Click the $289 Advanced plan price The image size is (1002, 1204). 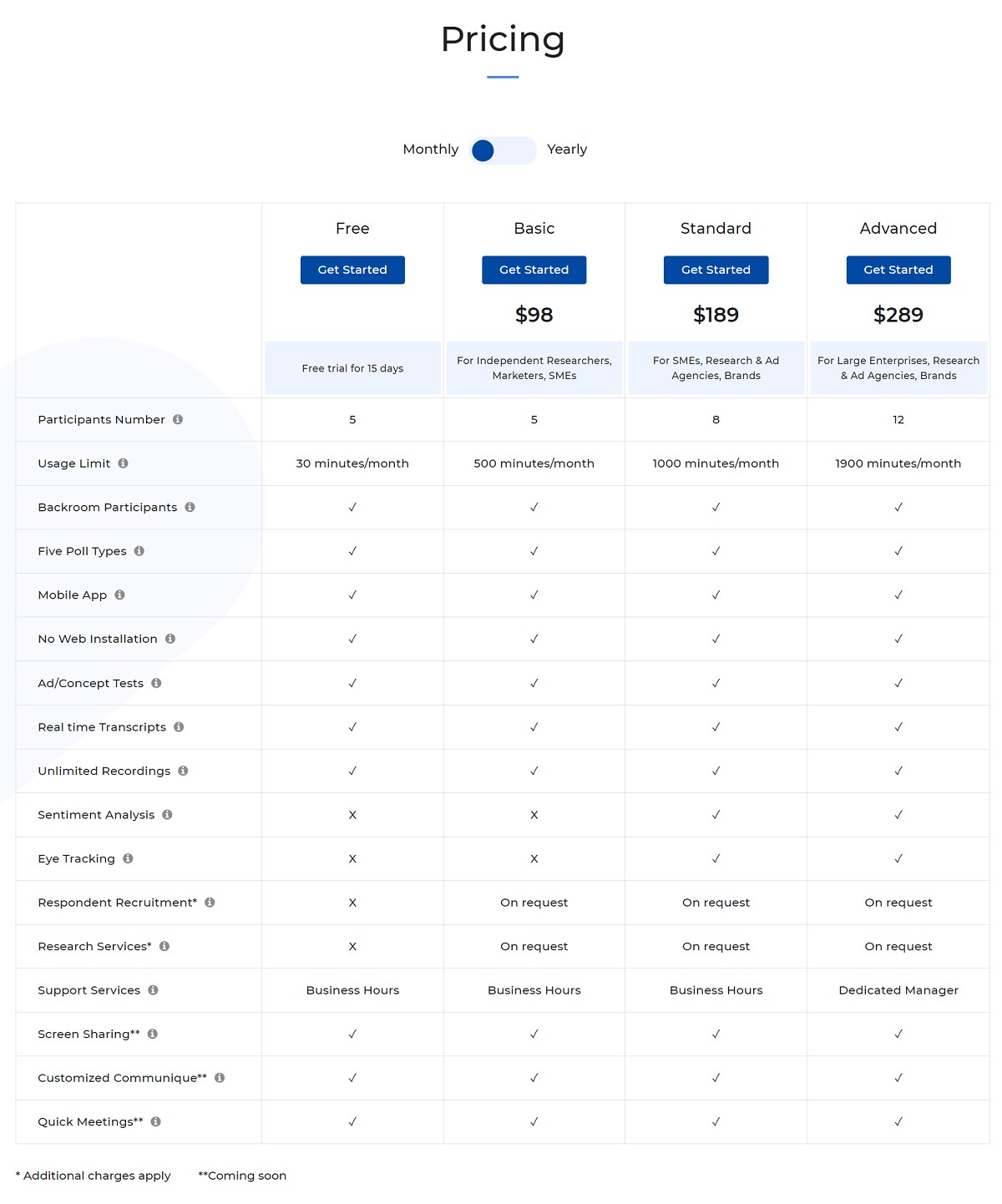[898, 315]
